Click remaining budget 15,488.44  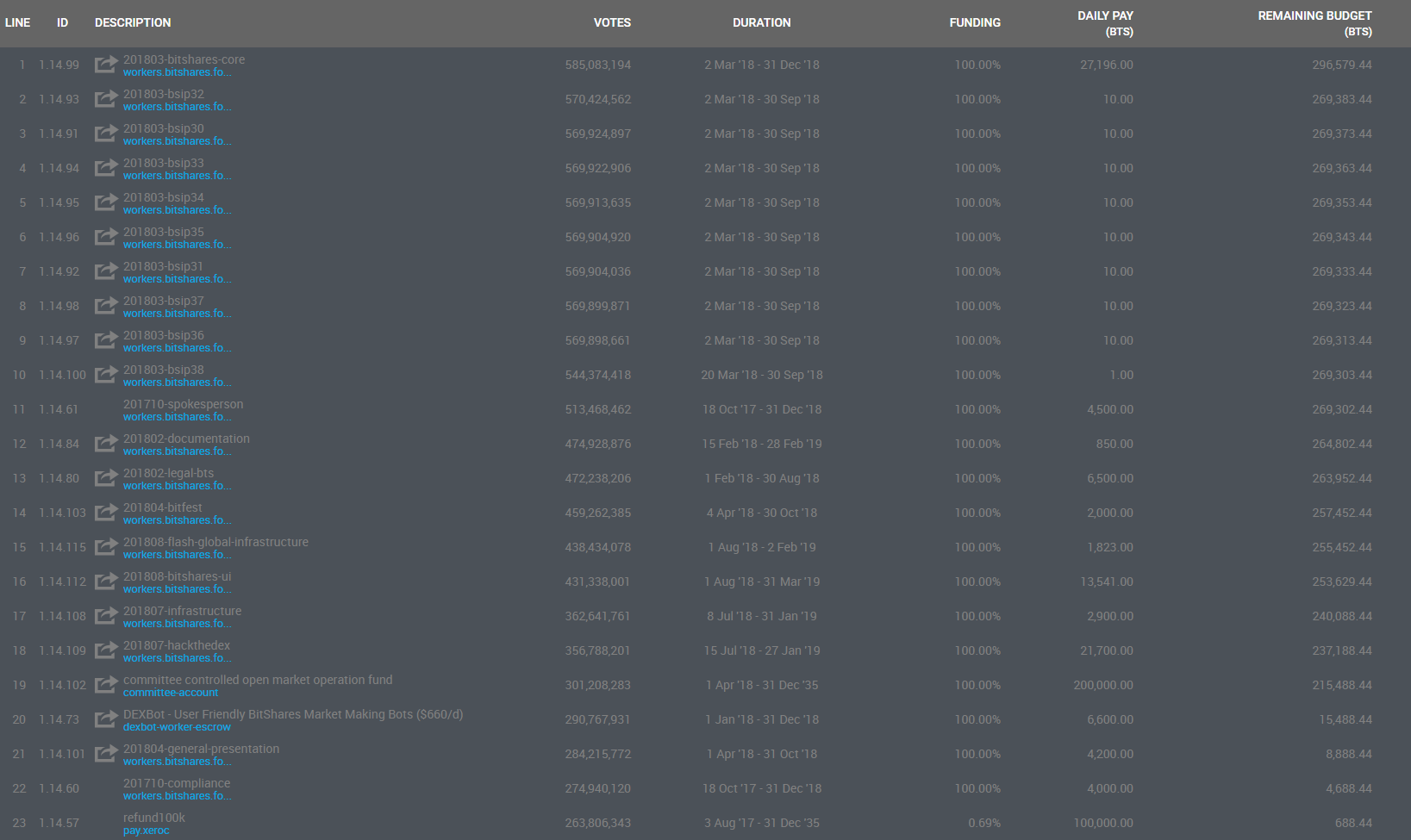[x=1345, y=719]
